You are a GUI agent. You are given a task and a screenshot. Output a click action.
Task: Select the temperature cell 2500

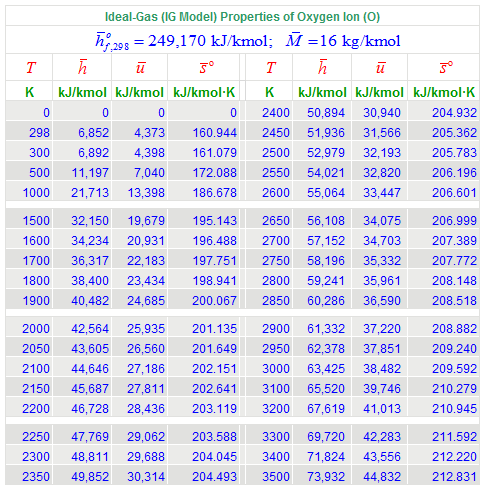coord(276,153)
